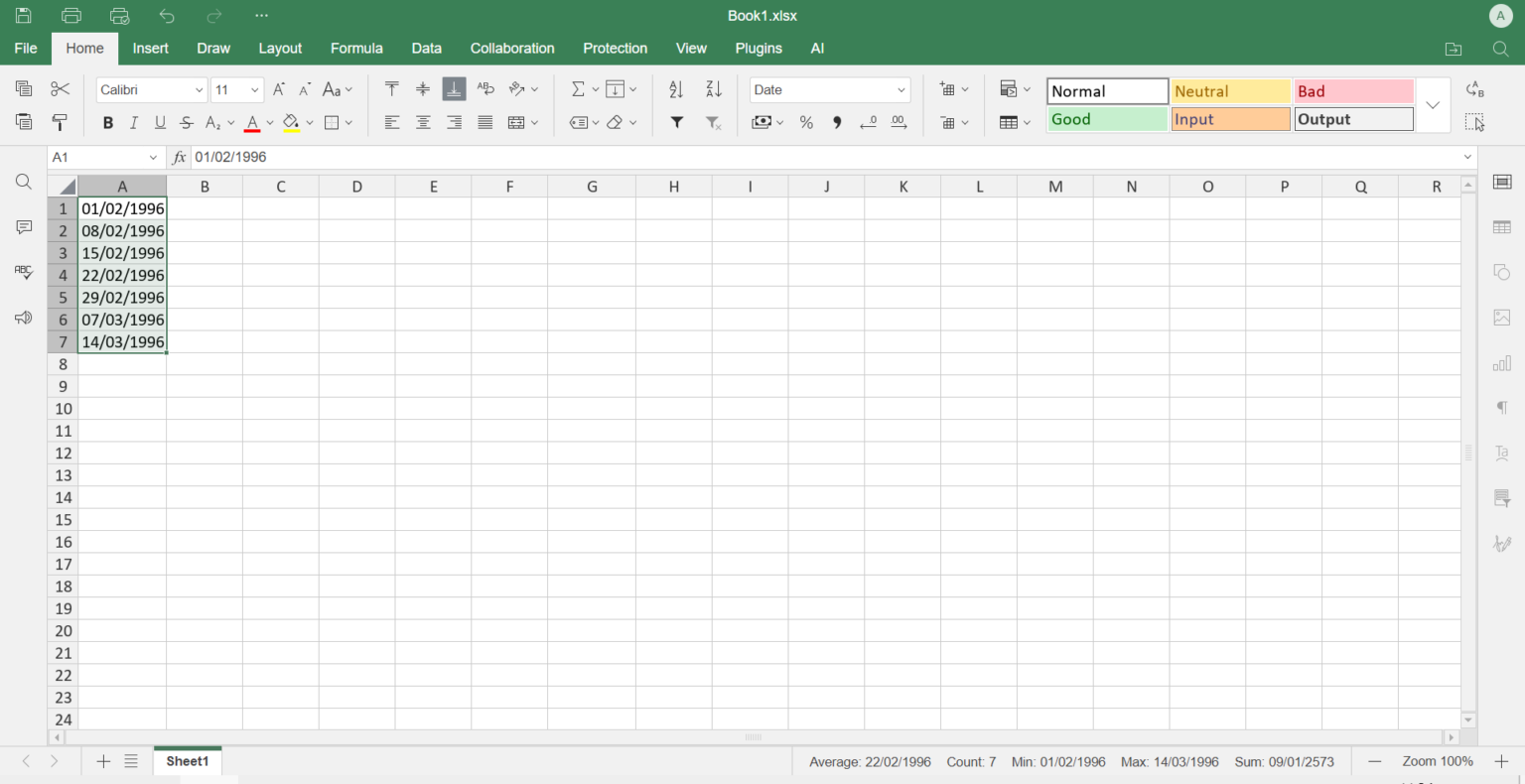1525x784 pixels.
Task: Sort column ascending with A-Z icon
Action: click(676, 89)
